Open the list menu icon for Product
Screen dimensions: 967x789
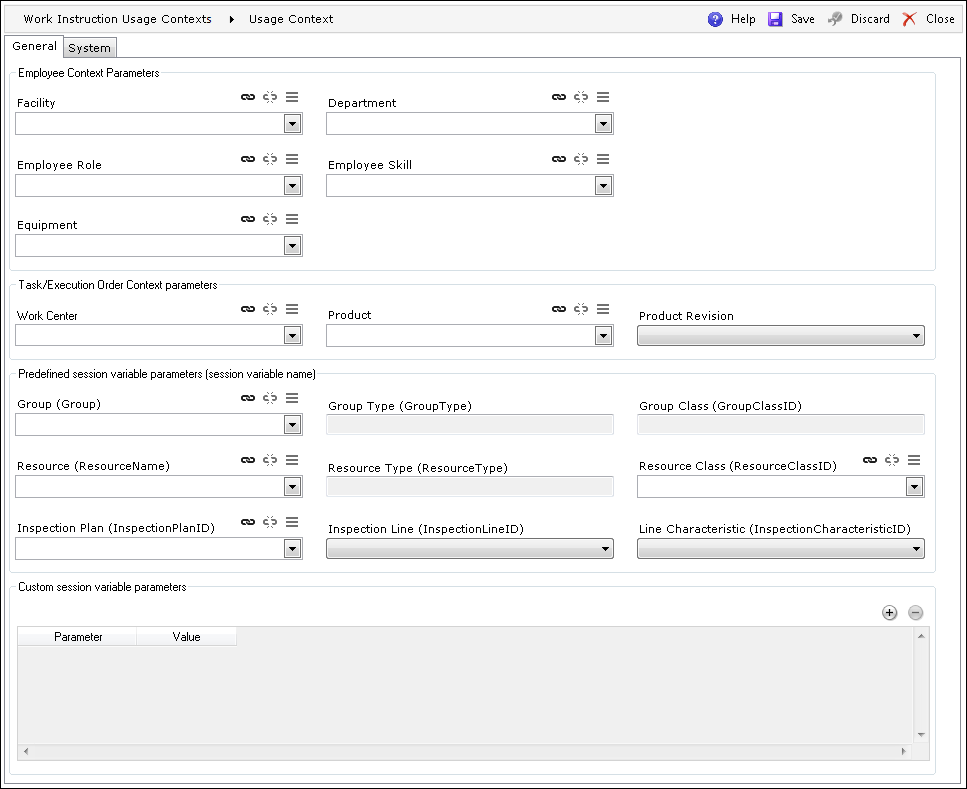point(603,309)
